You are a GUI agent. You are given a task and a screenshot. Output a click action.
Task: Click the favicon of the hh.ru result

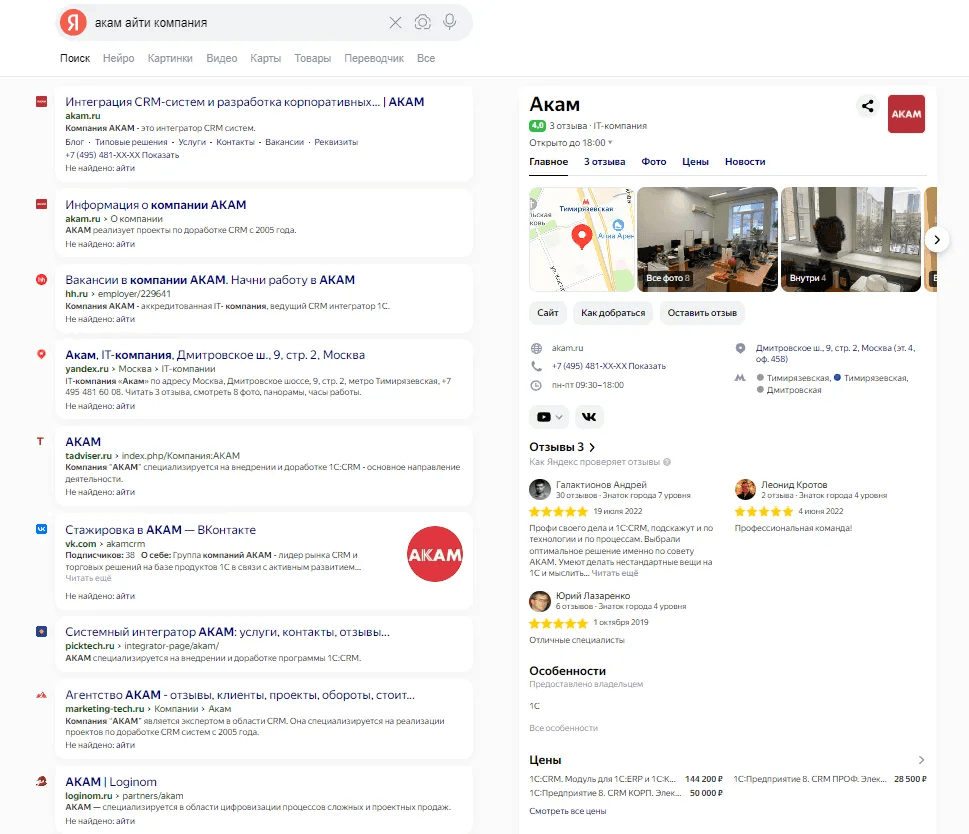click(41, 279)
